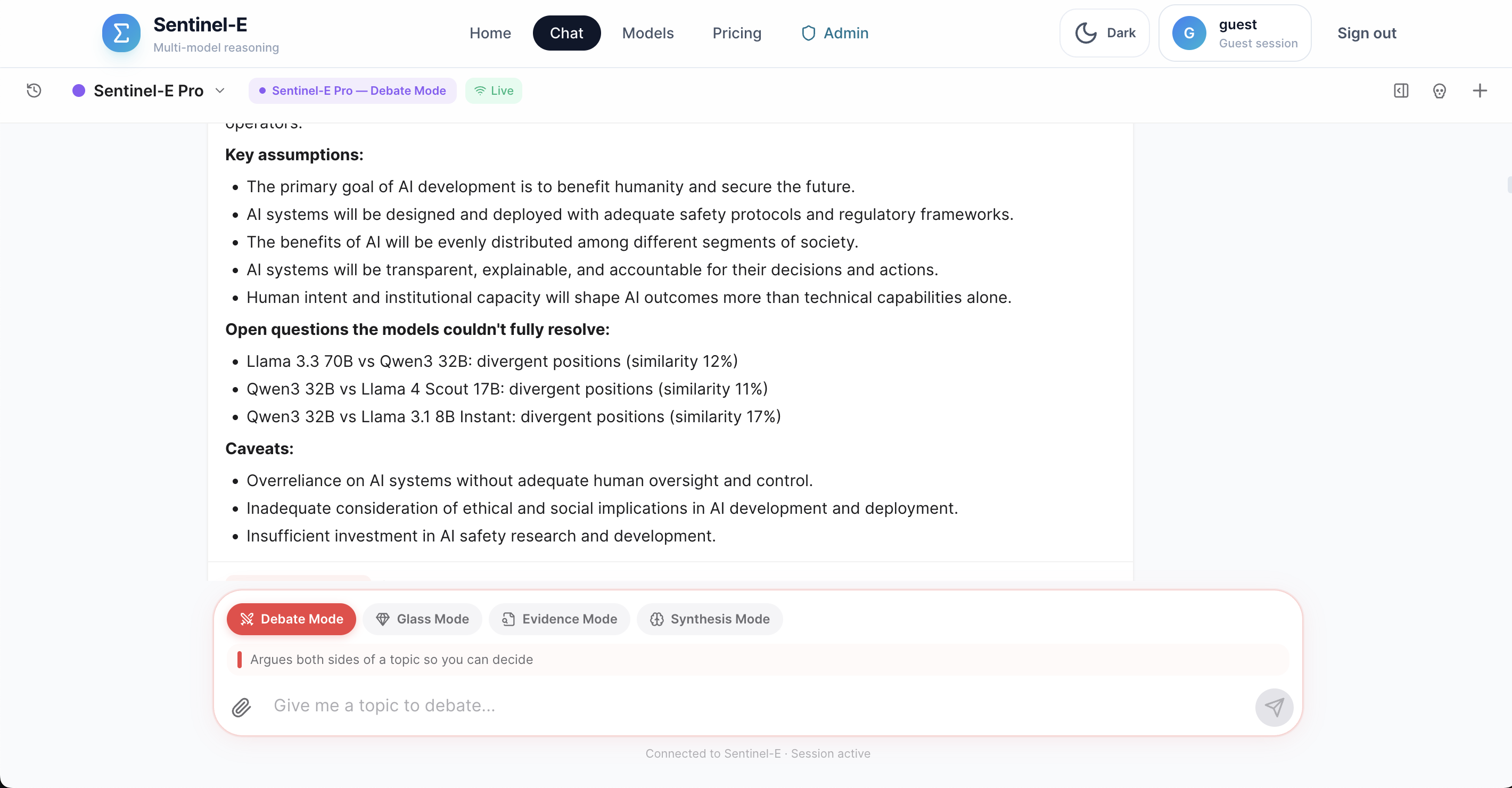Open the guest session account menu
Viewport: 1512px width, 788px height.
pos(1235,33)
